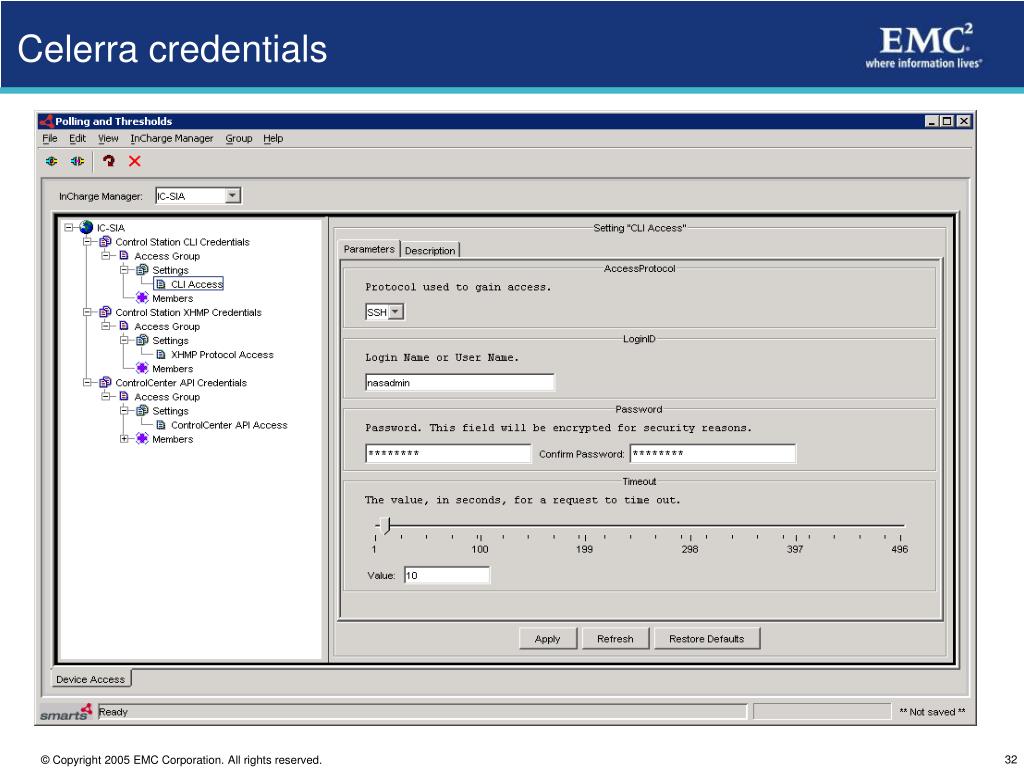
Task: Click the second detach-manager toolbar icon
Action: [78, 161]
